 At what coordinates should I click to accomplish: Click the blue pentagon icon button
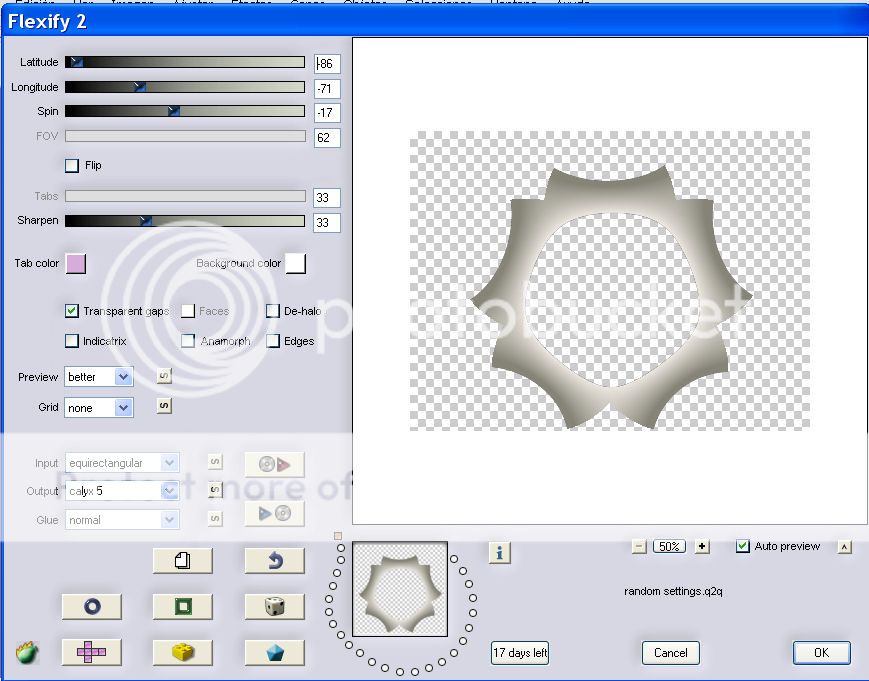click(274, 652)
